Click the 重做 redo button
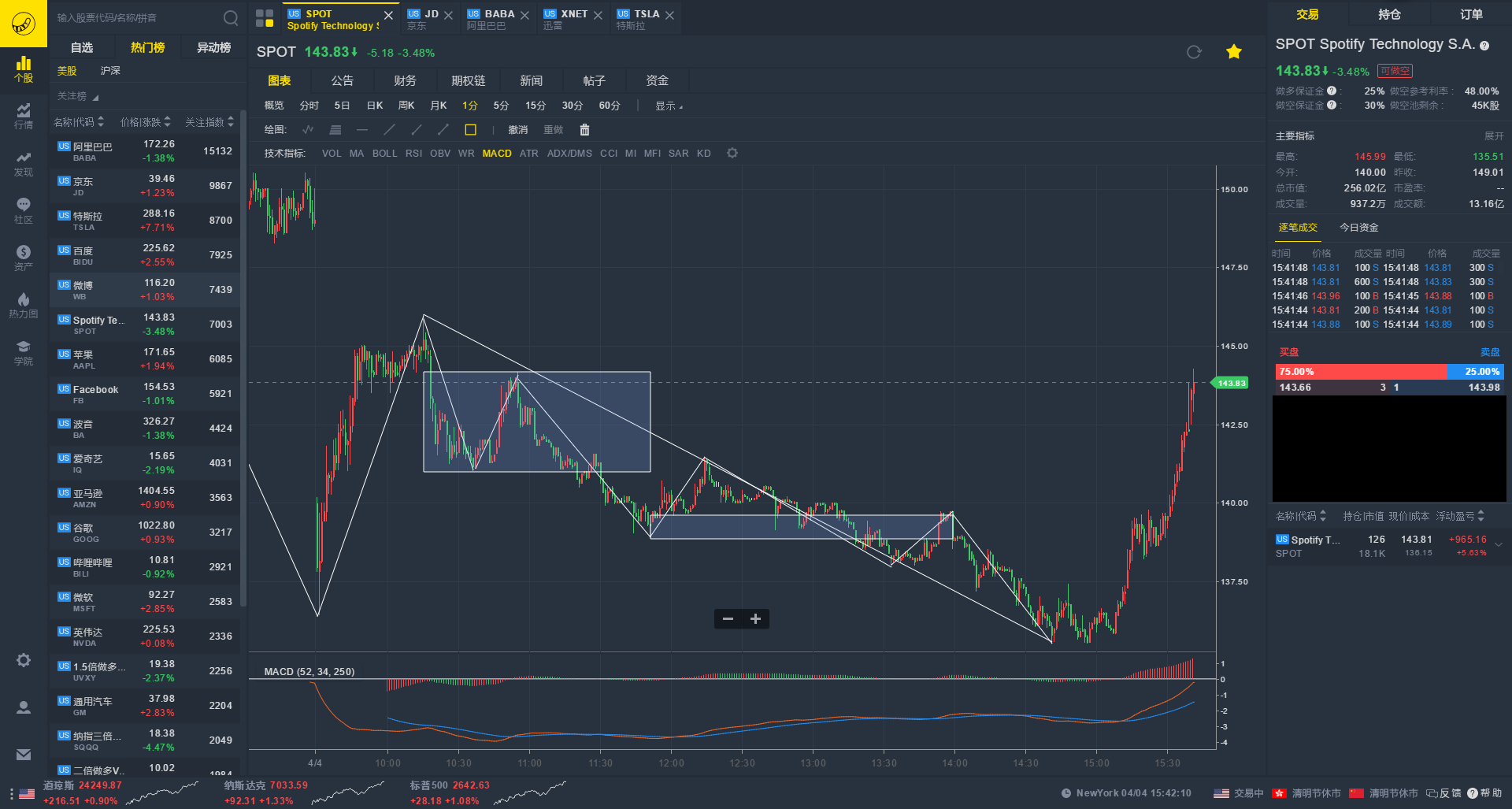This screenshot has width=1512, height=809. tap(554, 130)
